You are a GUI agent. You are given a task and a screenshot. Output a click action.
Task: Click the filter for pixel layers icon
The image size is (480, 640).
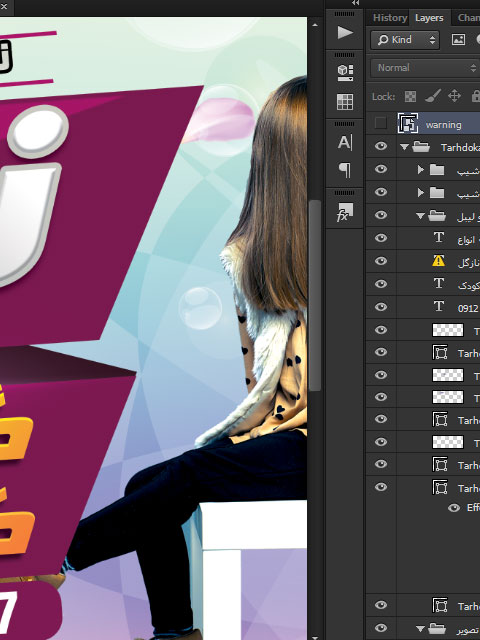[x=458, y=40]
